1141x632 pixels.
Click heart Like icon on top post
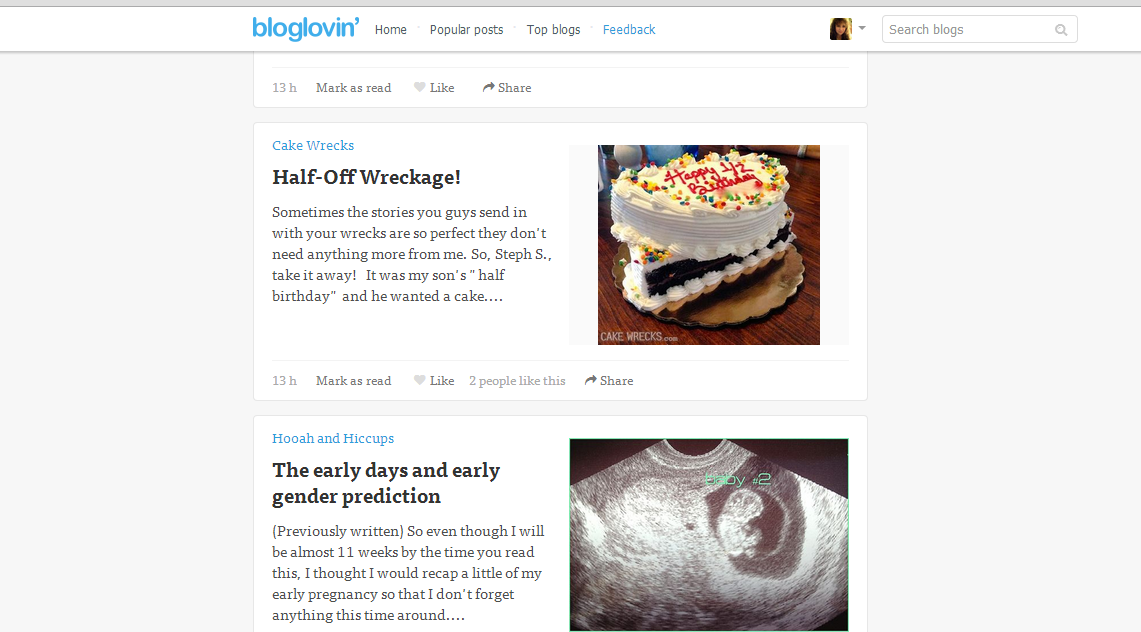419,87
